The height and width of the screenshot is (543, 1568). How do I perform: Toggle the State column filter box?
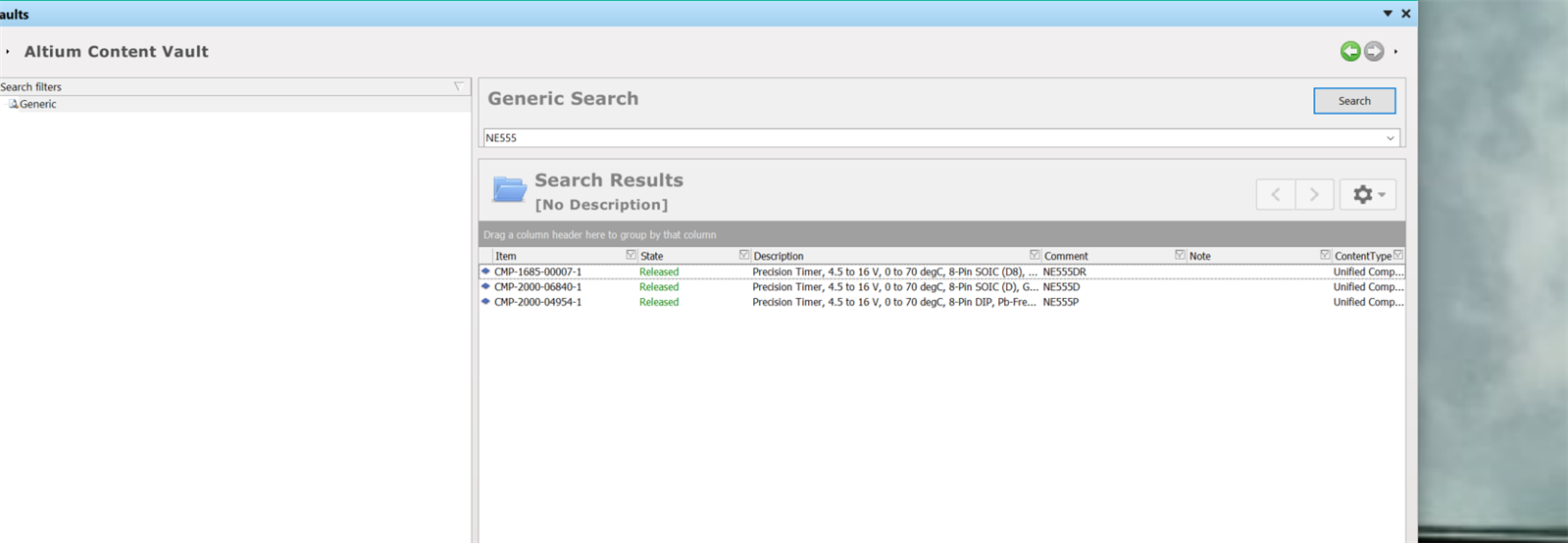(744, 255)
